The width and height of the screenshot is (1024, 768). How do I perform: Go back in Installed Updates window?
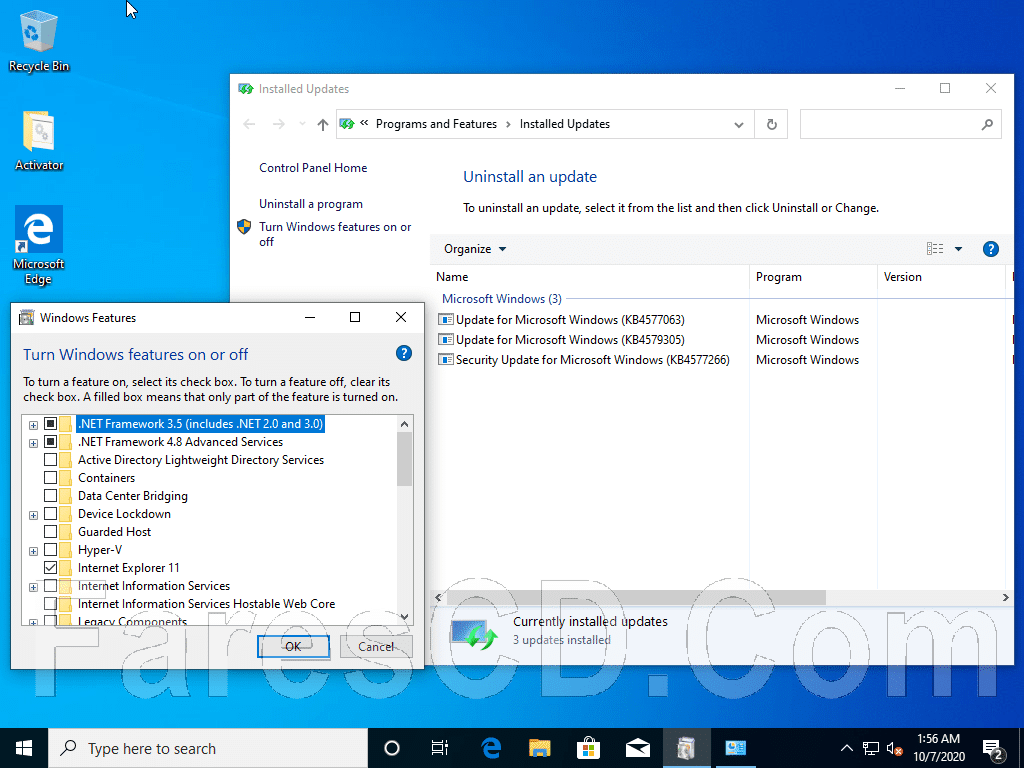coord(249,124)
